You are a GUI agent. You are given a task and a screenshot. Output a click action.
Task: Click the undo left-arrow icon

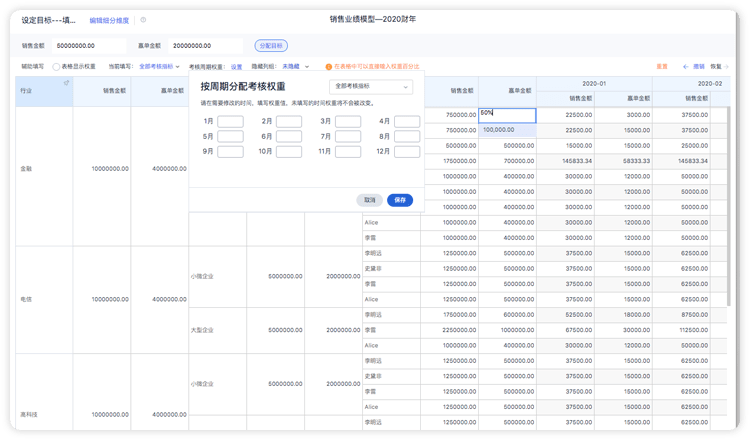(x=685, y=66)
